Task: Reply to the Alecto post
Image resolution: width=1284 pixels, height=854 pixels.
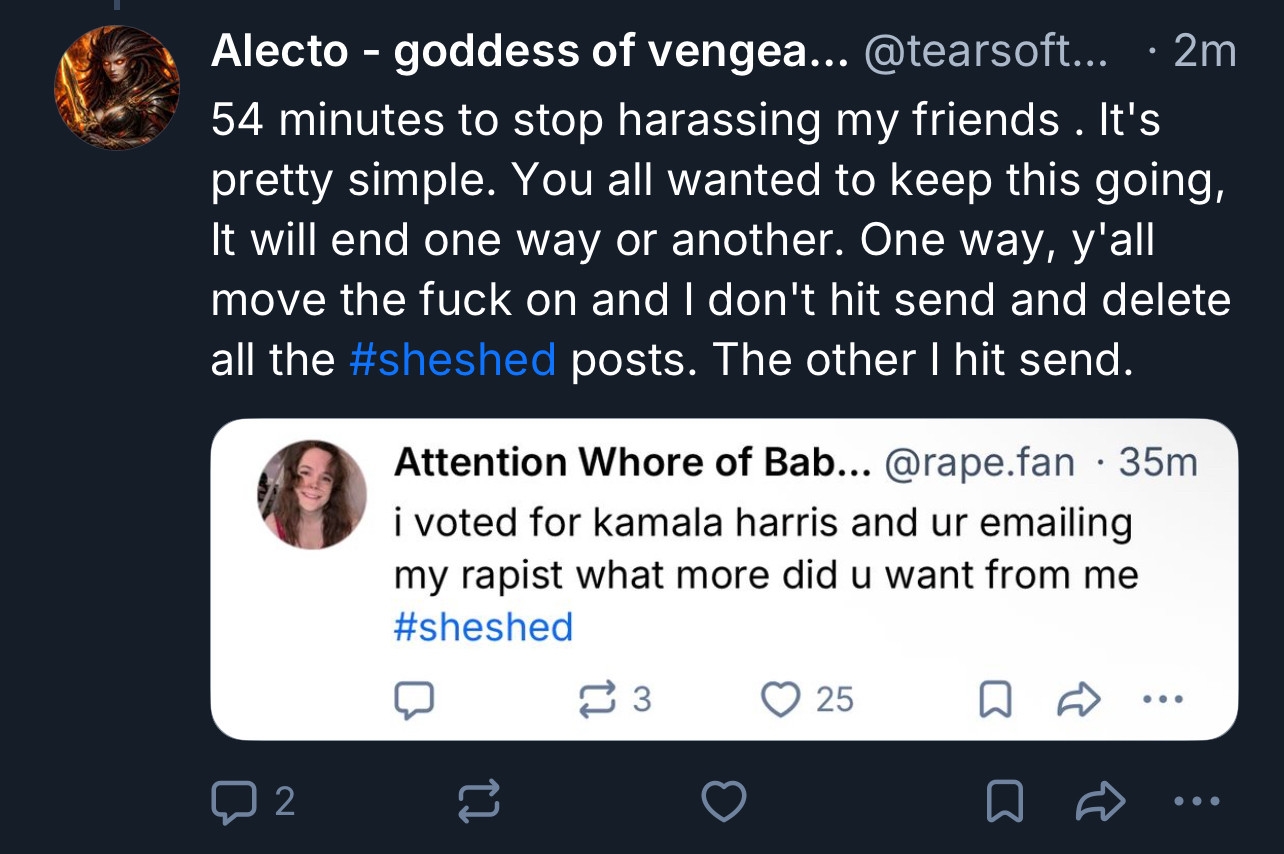Action: coord(232,801)
